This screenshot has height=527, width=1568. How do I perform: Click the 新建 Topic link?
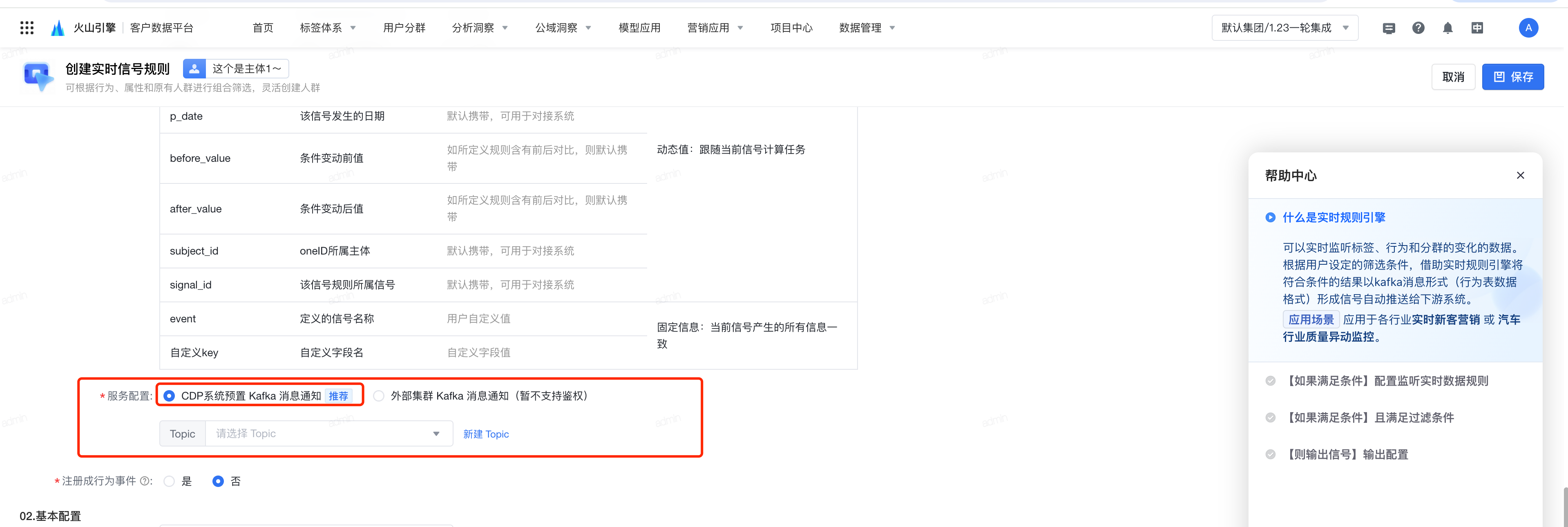487,433
